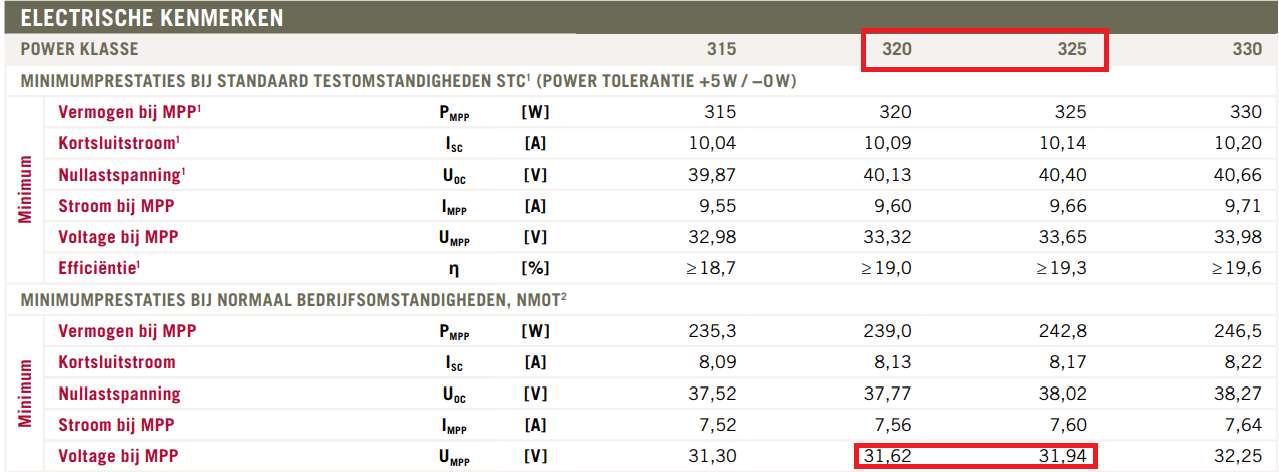Click the NMOT voltage value 32,25
The width and height of the screenshot is (1279, 472).
click(1239, 456)
